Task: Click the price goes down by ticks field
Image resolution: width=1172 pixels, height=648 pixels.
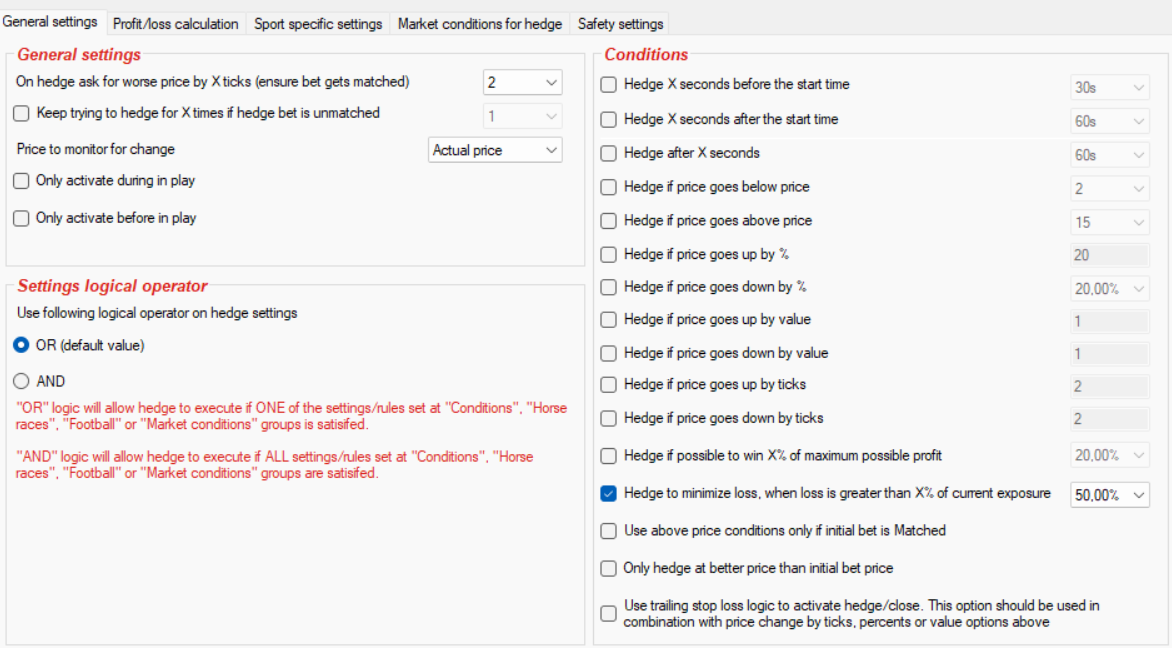Action: point(1109,419)
